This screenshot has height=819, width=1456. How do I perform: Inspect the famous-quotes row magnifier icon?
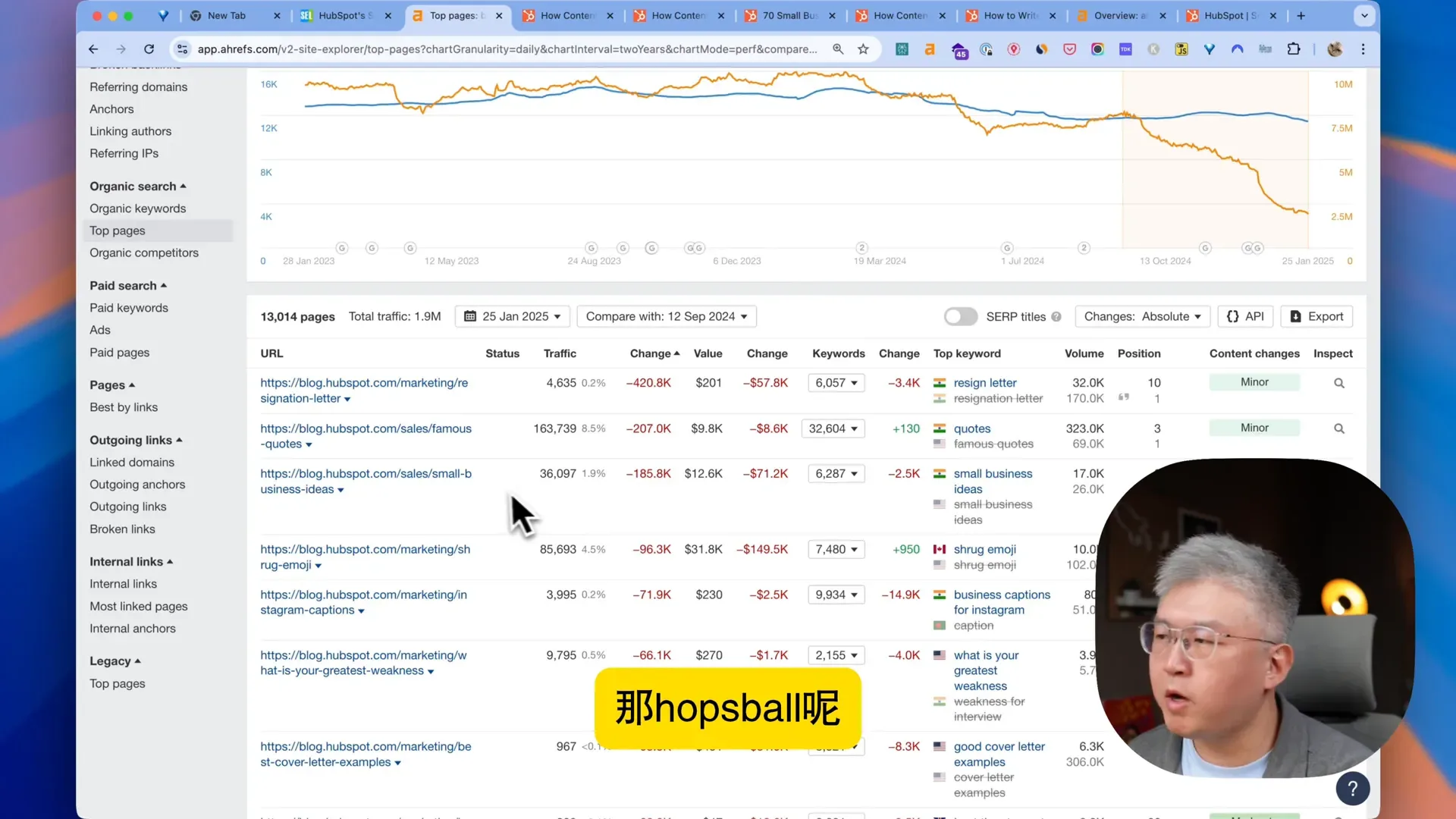1339,428
